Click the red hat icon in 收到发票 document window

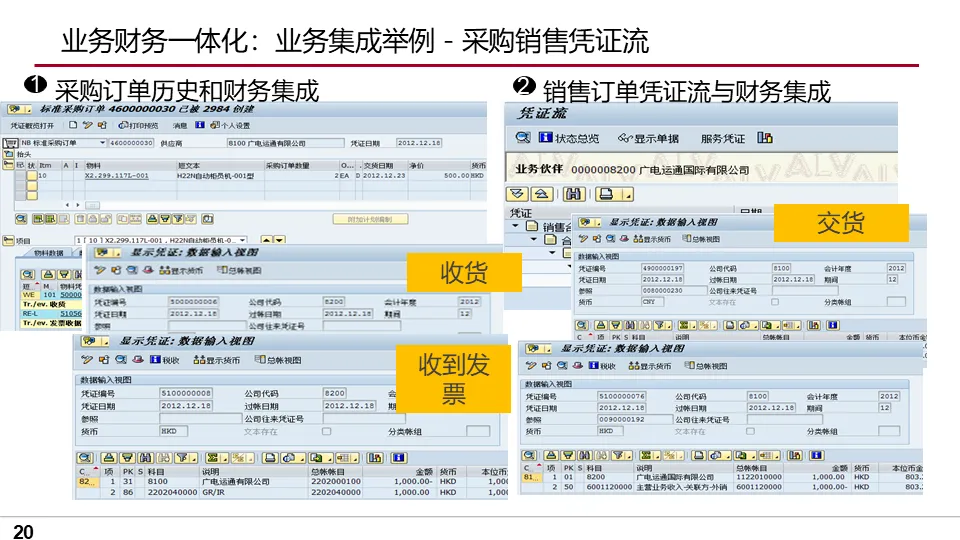point(138,359)
